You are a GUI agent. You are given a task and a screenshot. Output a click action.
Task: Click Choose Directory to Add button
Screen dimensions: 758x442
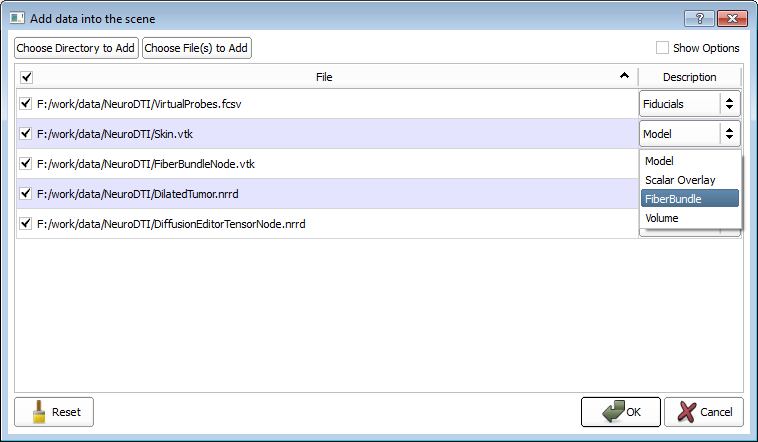coord(77,48)
